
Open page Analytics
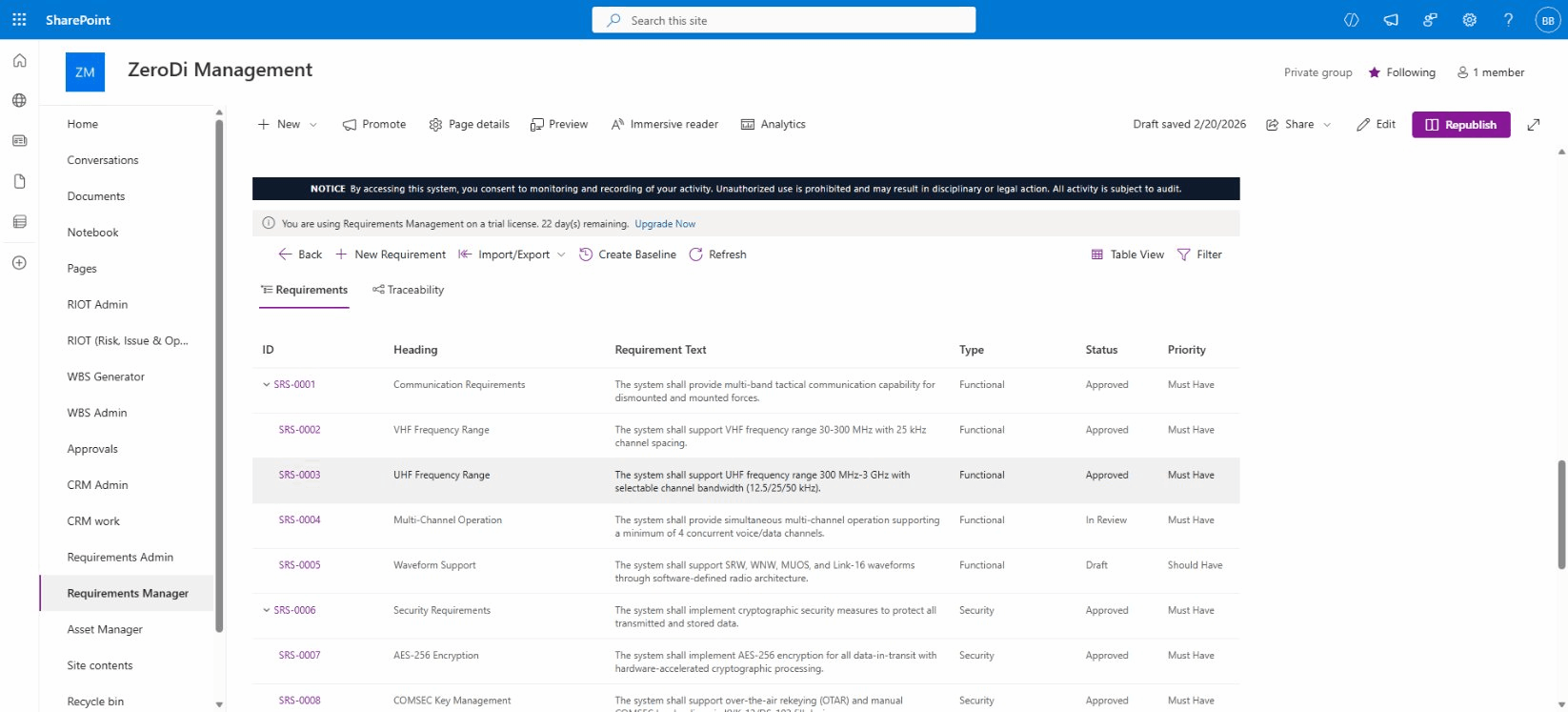coord(774,125)
